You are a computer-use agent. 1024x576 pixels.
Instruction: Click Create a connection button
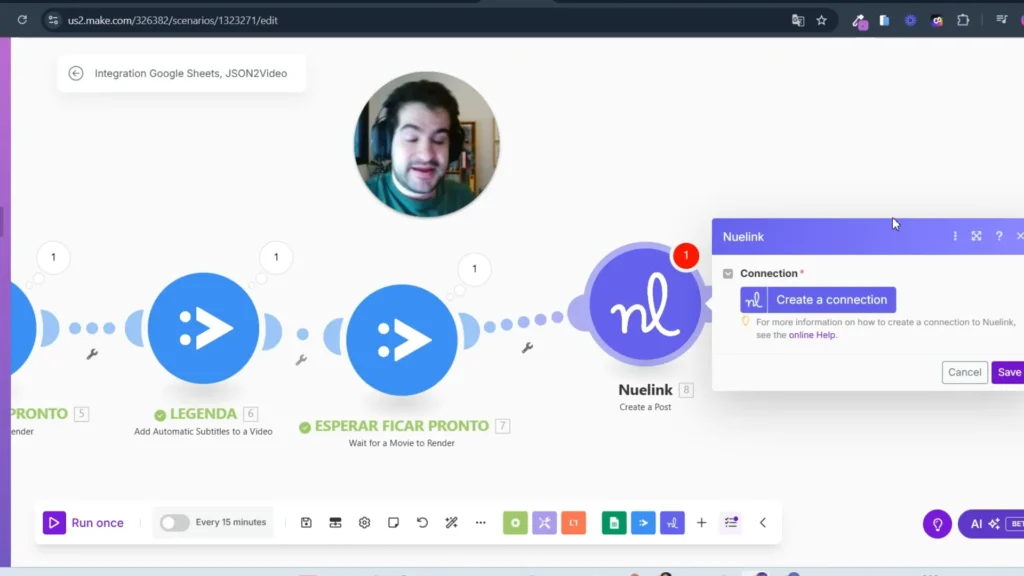pos(818,300)
